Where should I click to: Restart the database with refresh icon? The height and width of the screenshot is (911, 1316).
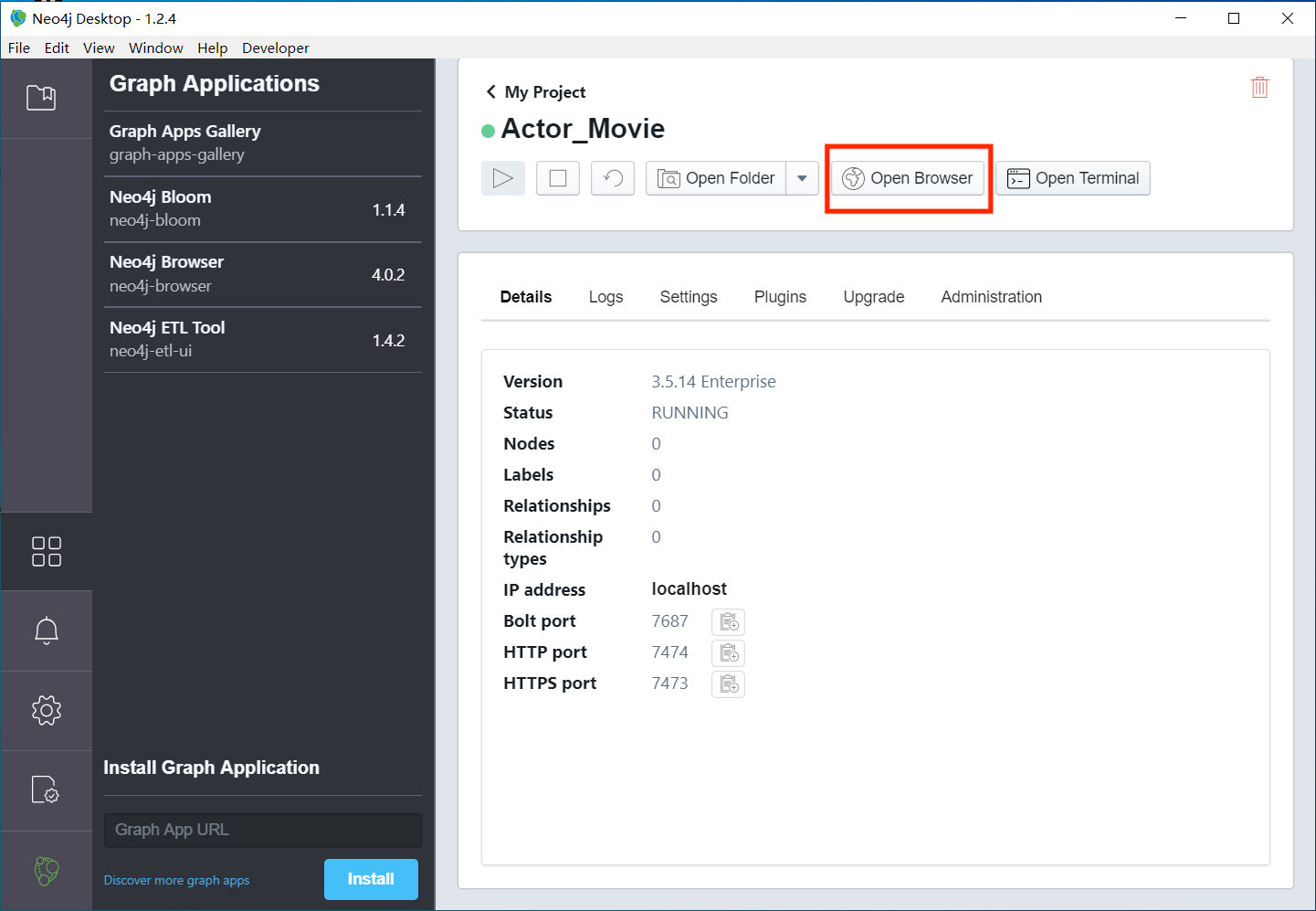click(x=613, y=178)
